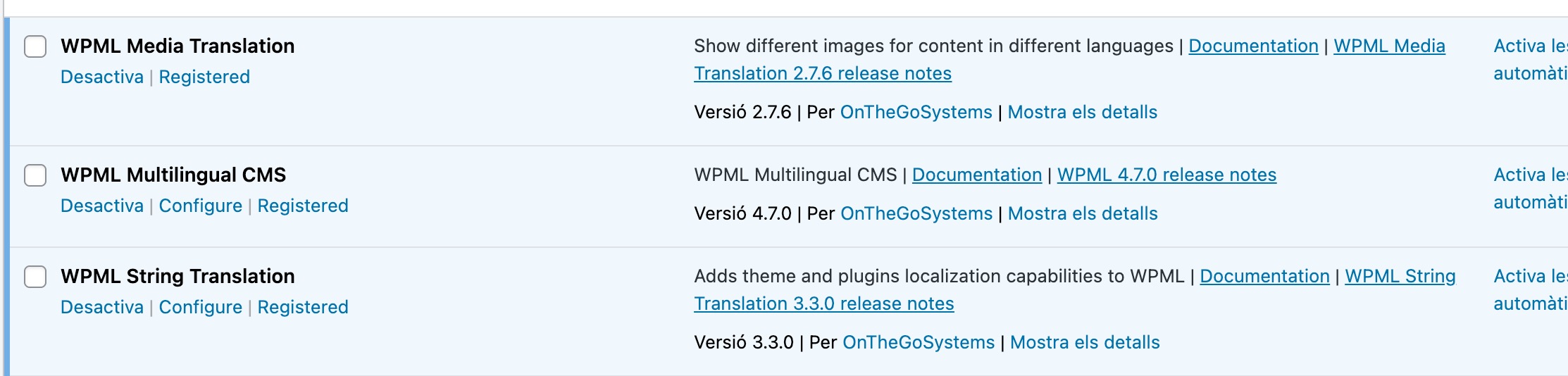Click Registered under WPML Multilingual CMS

(x=303, y=206)
